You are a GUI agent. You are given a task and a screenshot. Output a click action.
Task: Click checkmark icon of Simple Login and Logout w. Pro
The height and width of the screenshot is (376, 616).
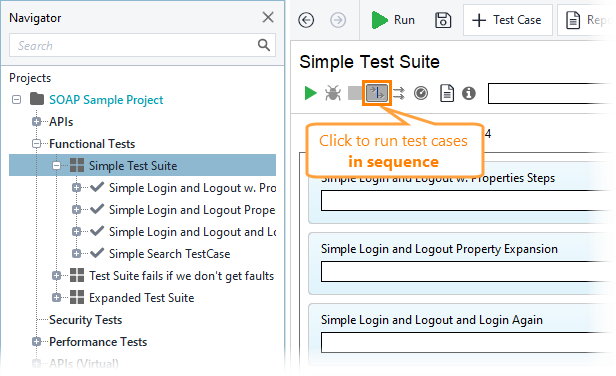click(x=97, y=187)
